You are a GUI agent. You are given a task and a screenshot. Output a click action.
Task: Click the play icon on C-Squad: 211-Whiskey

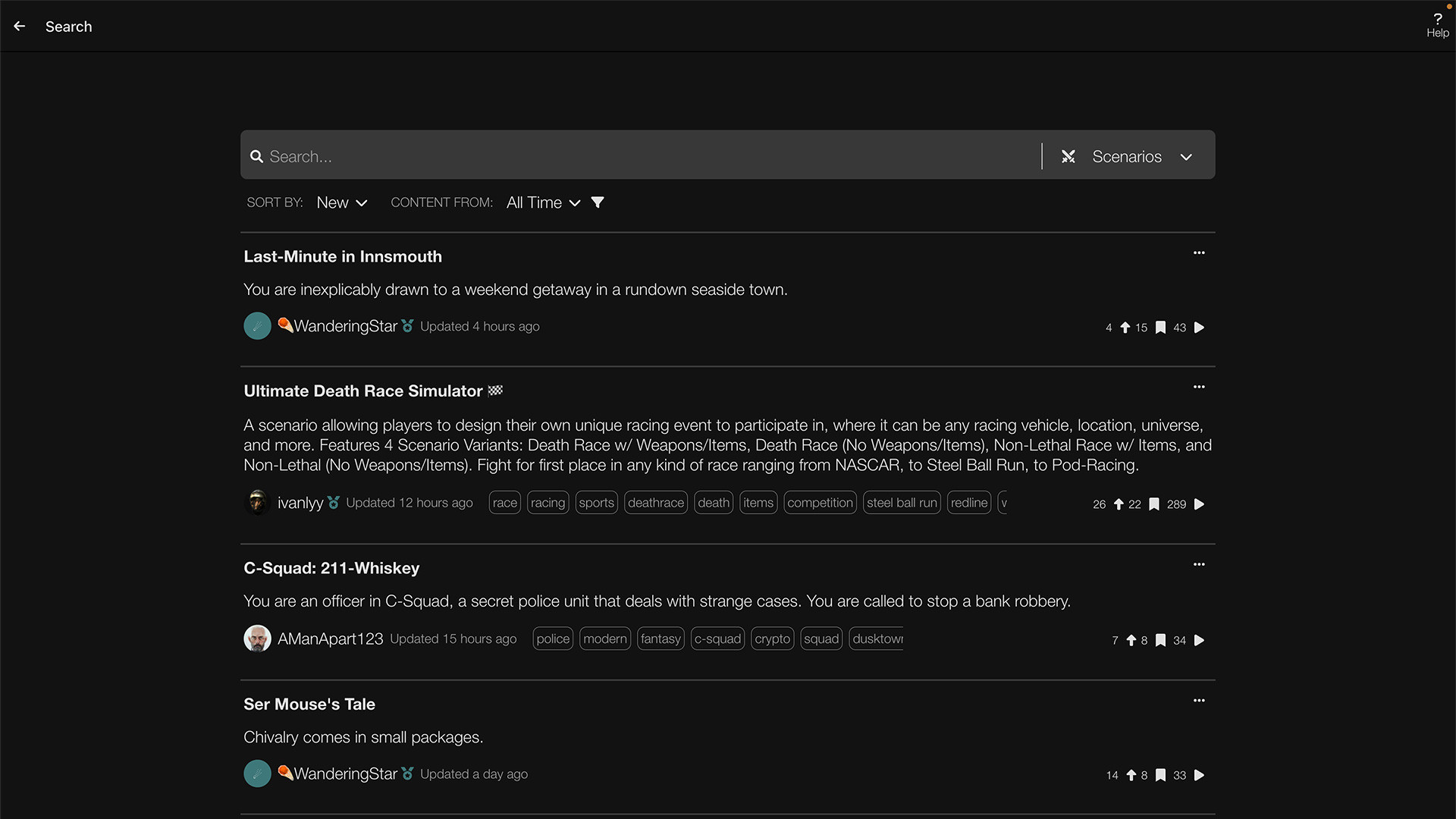pyautogui.click(x=1199, y=640)
